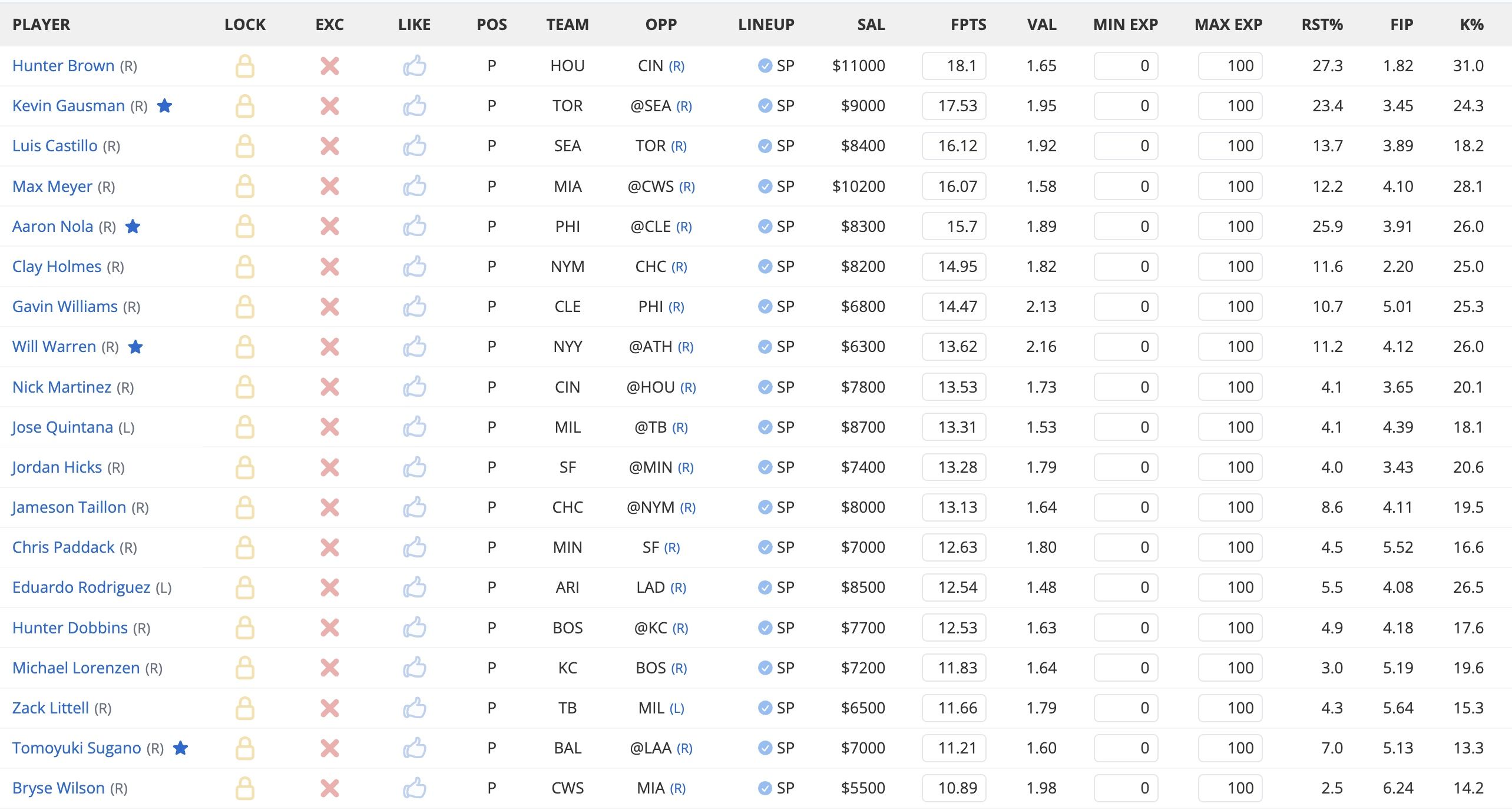Lock Gavin Williams padlock icon
The height and width of the screenshot is (810, 1512).
(245, 307)
